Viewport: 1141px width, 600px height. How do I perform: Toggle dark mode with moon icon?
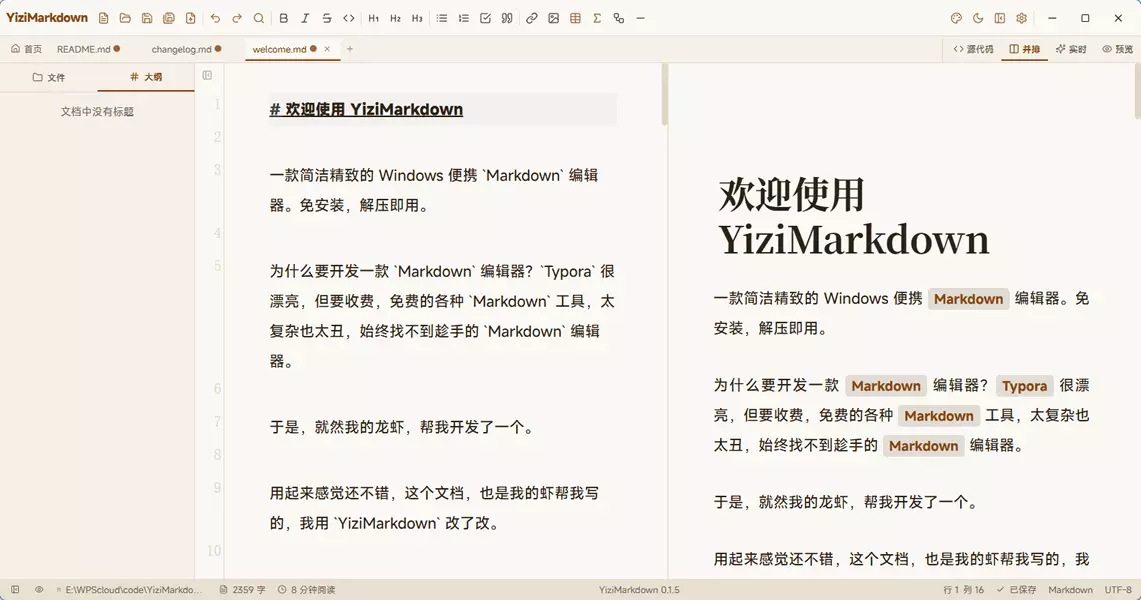(x=978, y=18)
